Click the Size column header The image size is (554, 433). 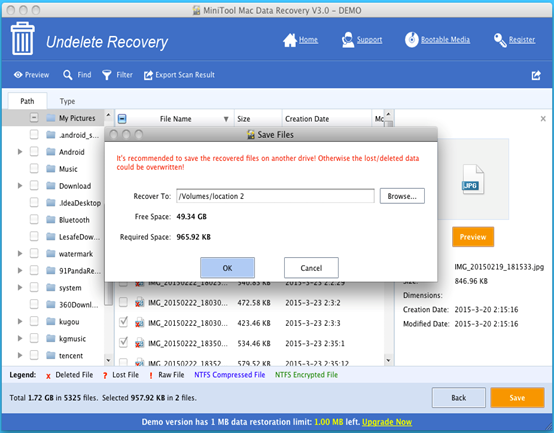[x=258, y=119]
